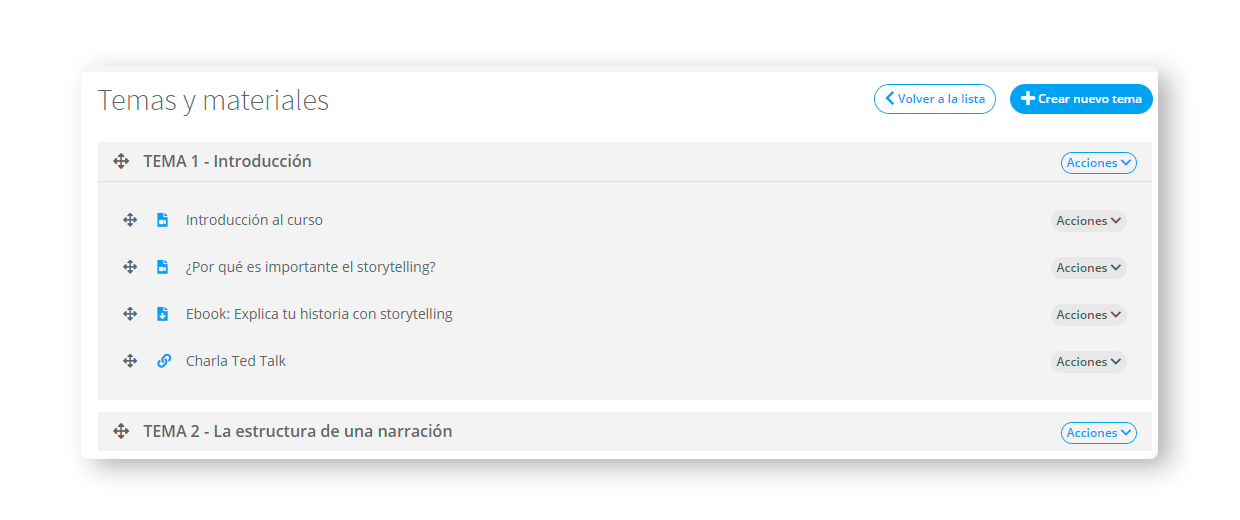The width and height of the screenshot is (1240, 520).
Task: Click the Volver a la lista button
Action: click(935, 99)
